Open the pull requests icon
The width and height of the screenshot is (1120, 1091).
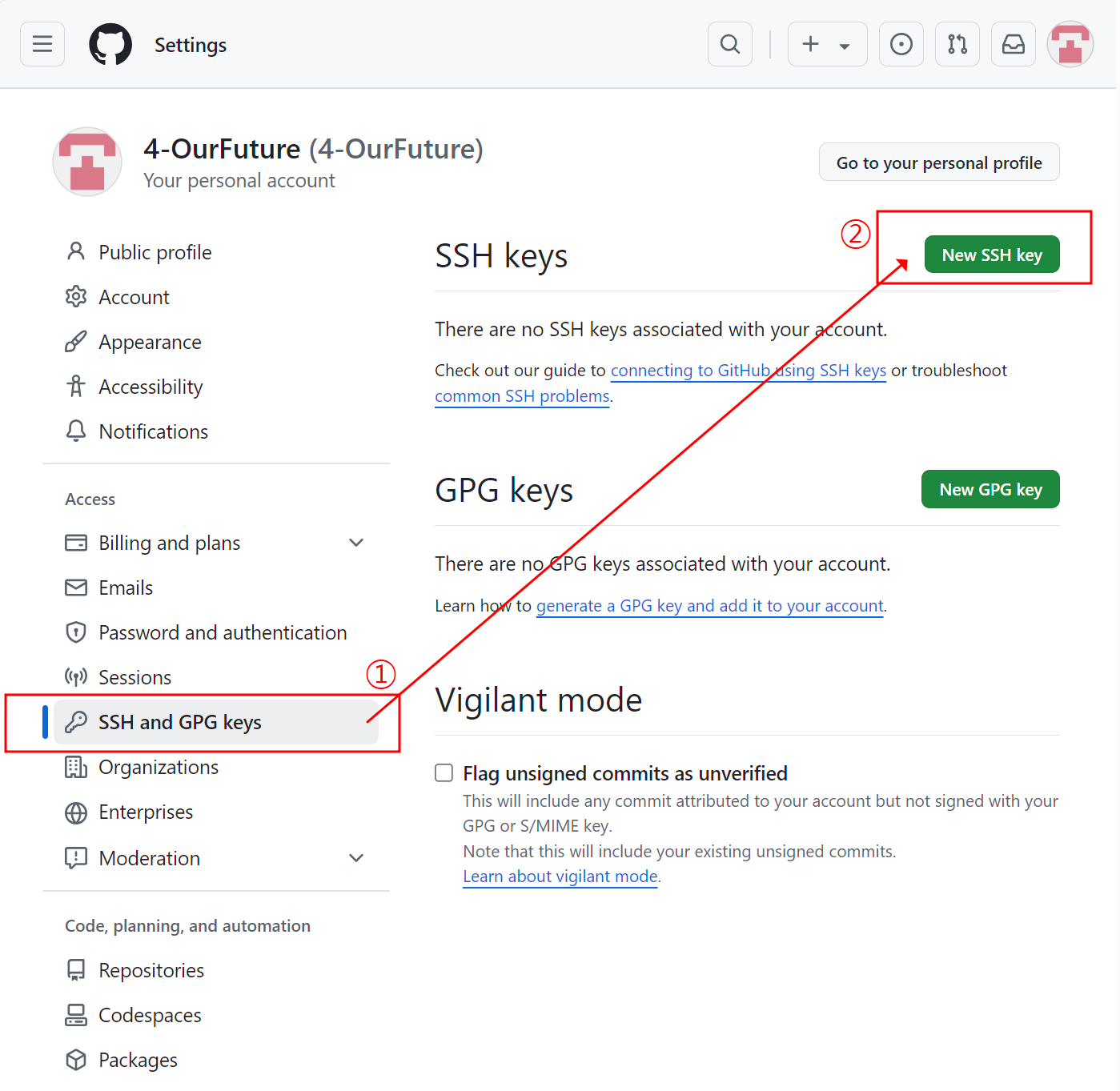957,44
